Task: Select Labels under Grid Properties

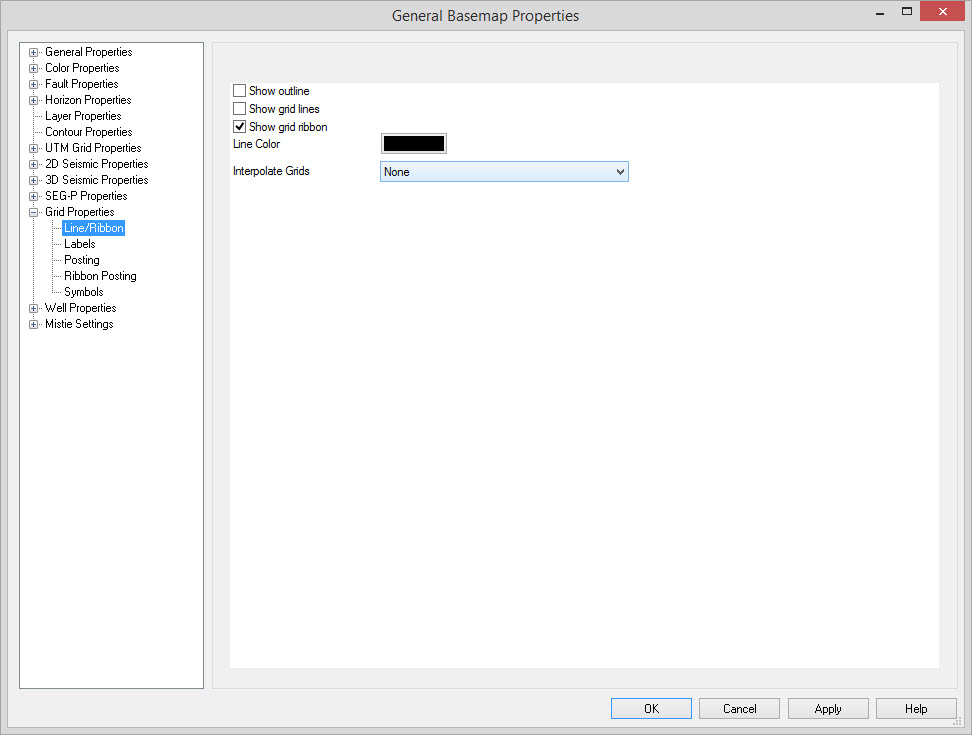Action: (x=80, y=244)
